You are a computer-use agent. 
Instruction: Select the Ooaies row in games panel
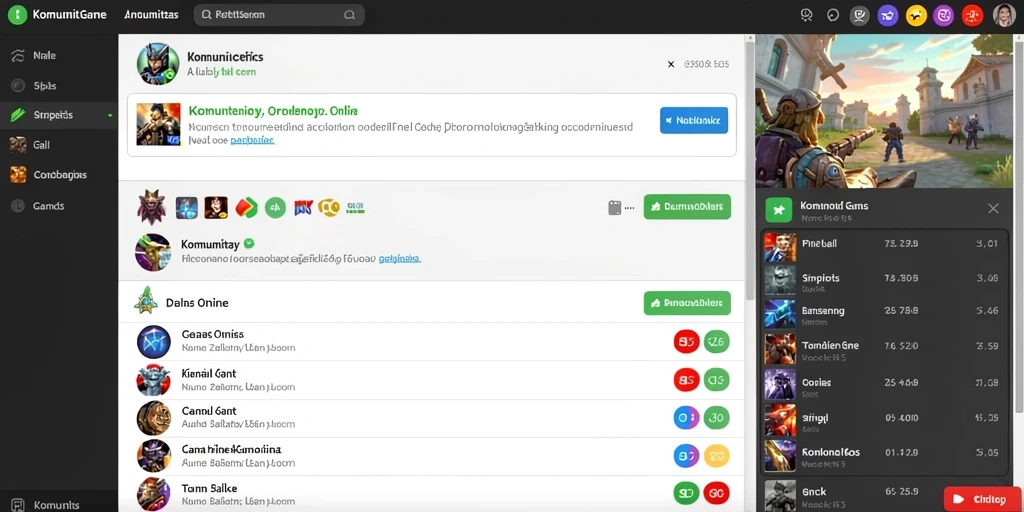885,385
